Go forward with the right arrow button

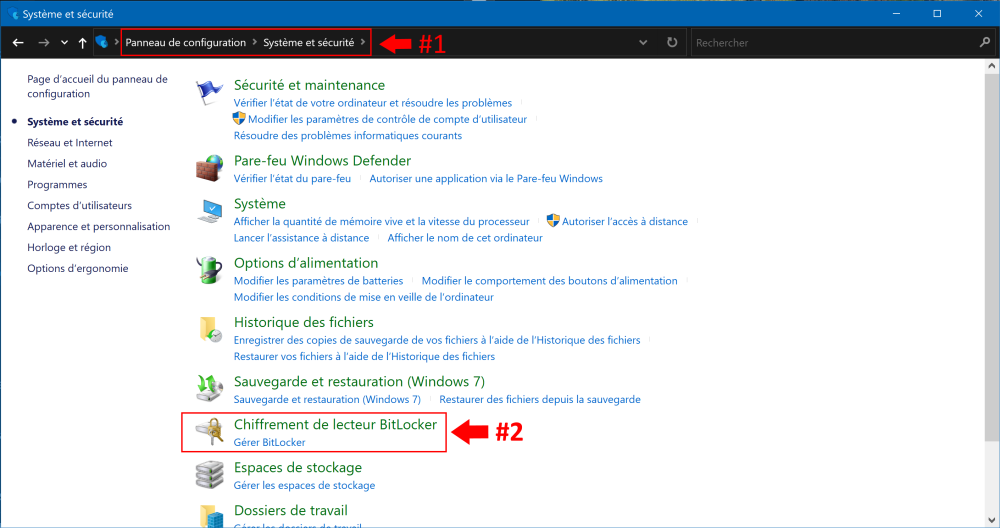[x=43, y=43]
